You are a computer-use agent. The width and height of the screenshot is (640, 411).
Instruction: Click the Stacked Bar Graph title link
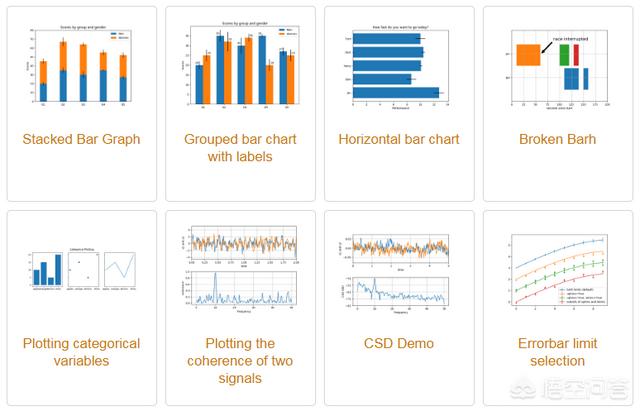(81, 139)
